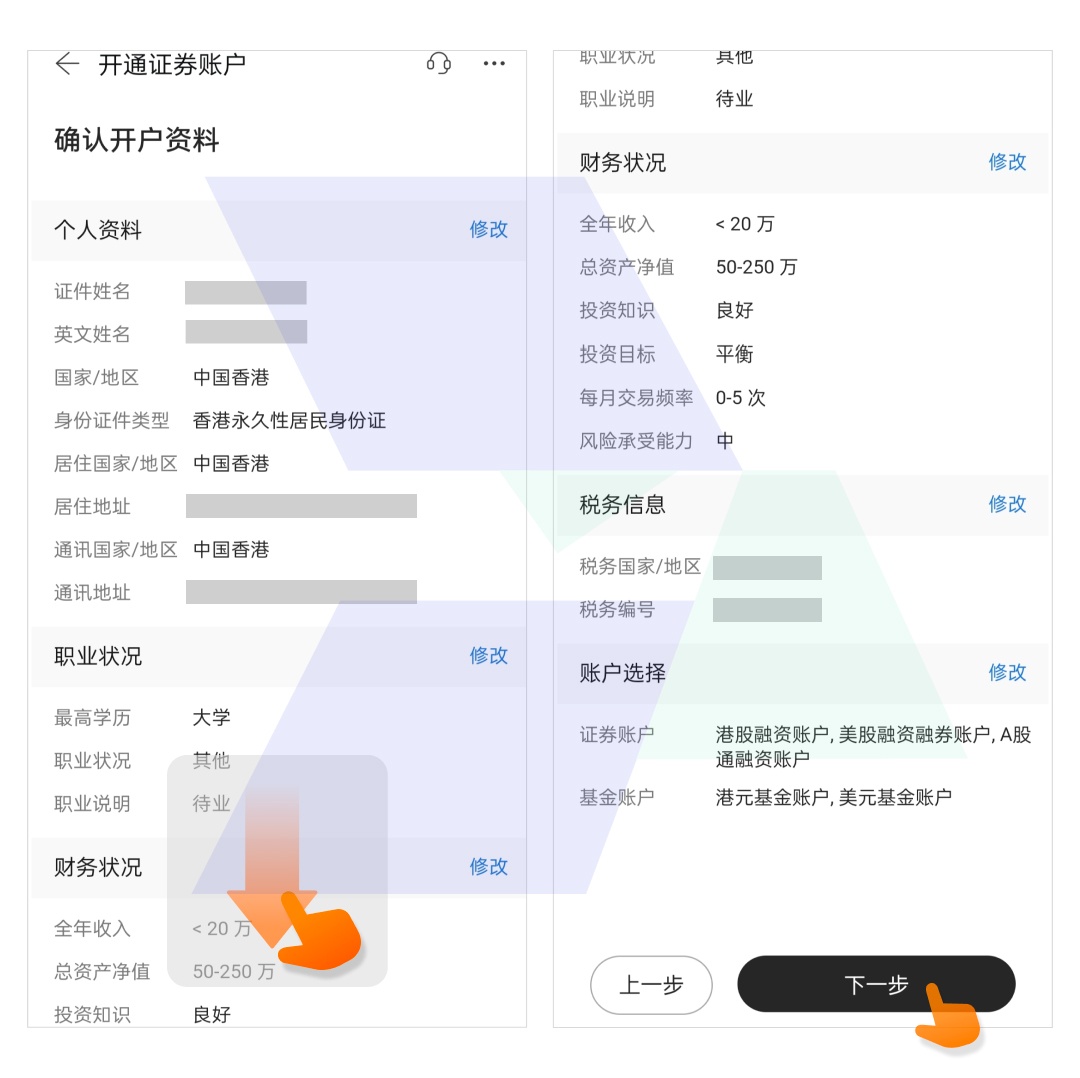Edit 个人资料 section via 修改
Screen dimensions: 1080x1078
click(488, 229)
